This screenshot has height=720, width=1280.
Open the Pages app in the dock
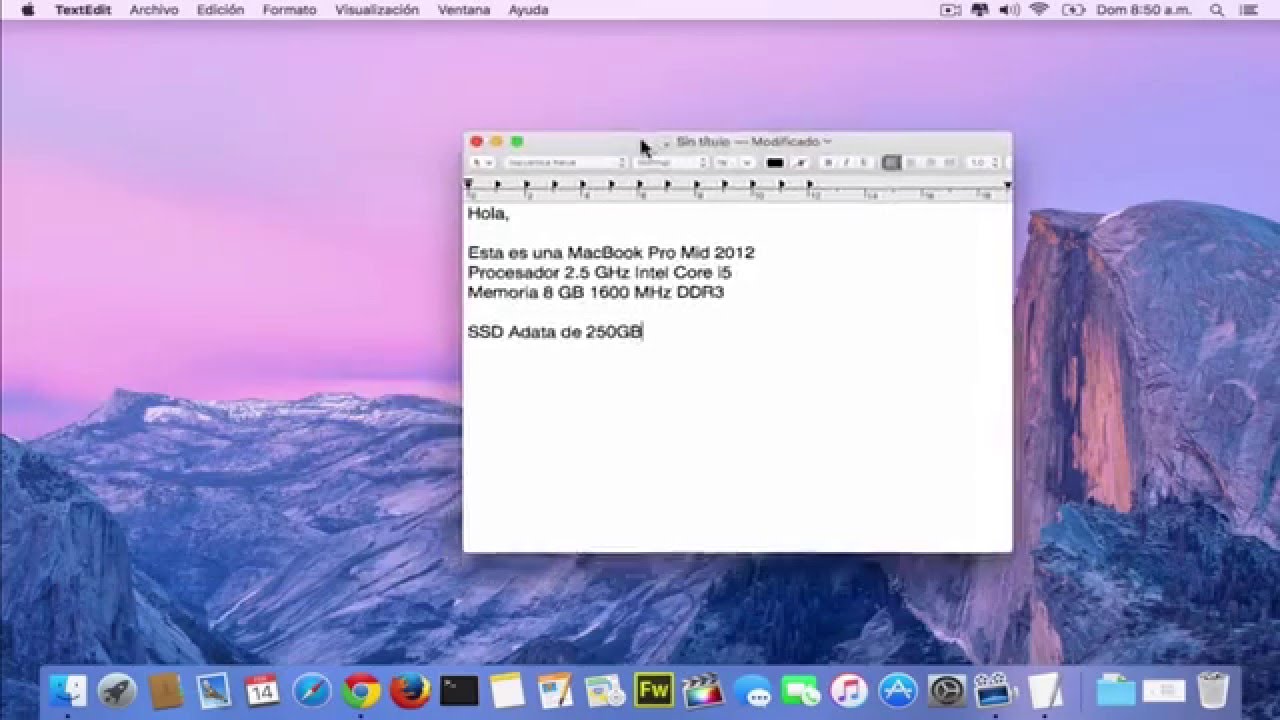555,690
